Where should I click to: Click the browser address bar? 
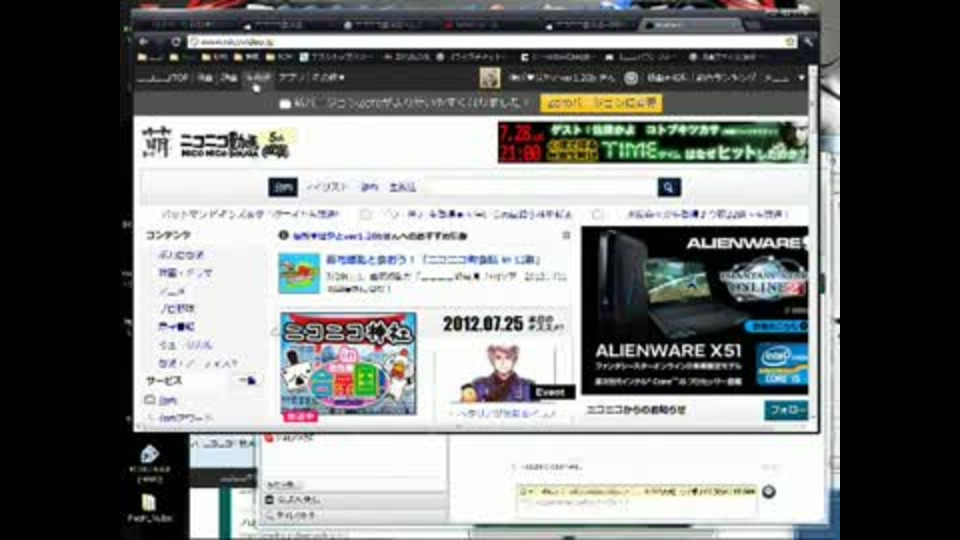[487, 42]
